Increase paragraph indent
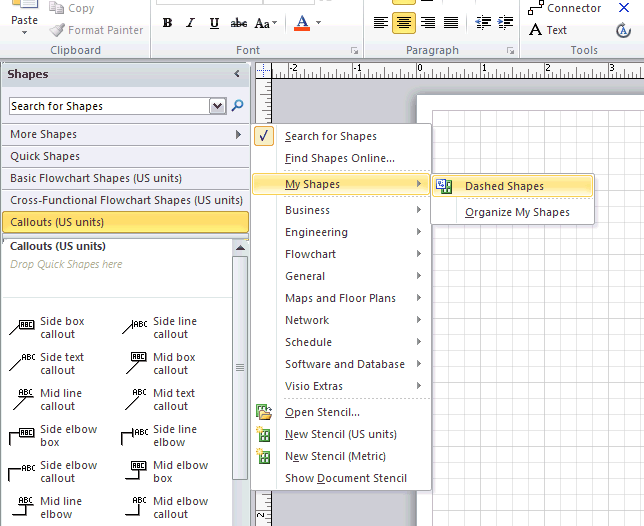This screenshot has width=644, height=526. 505,22
